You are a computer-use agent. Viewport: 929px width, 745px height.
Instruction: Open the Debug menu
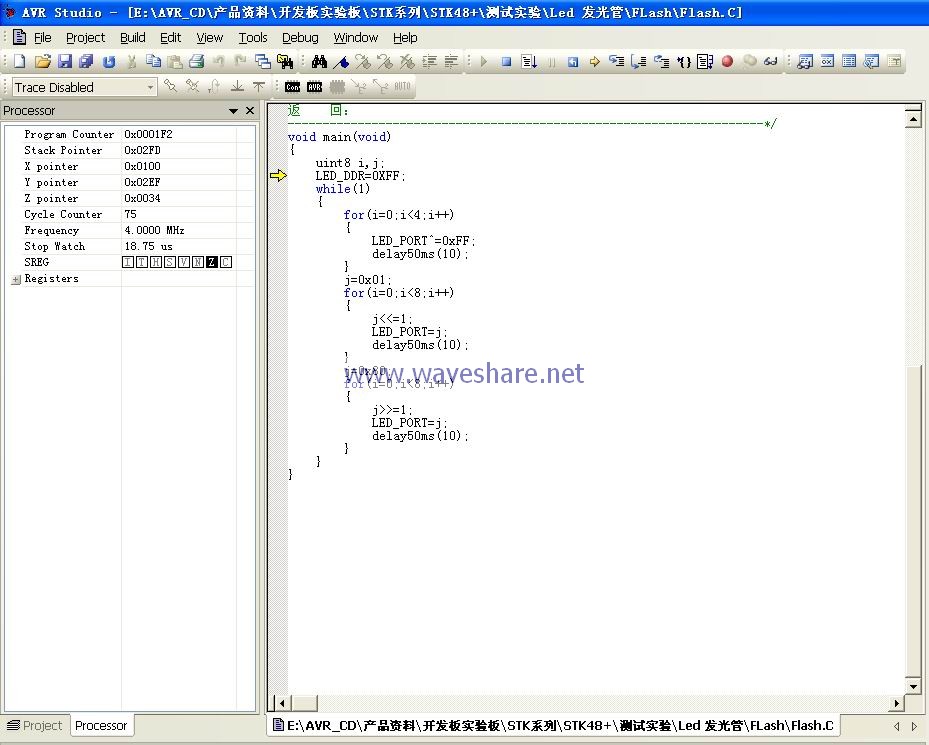299,37
